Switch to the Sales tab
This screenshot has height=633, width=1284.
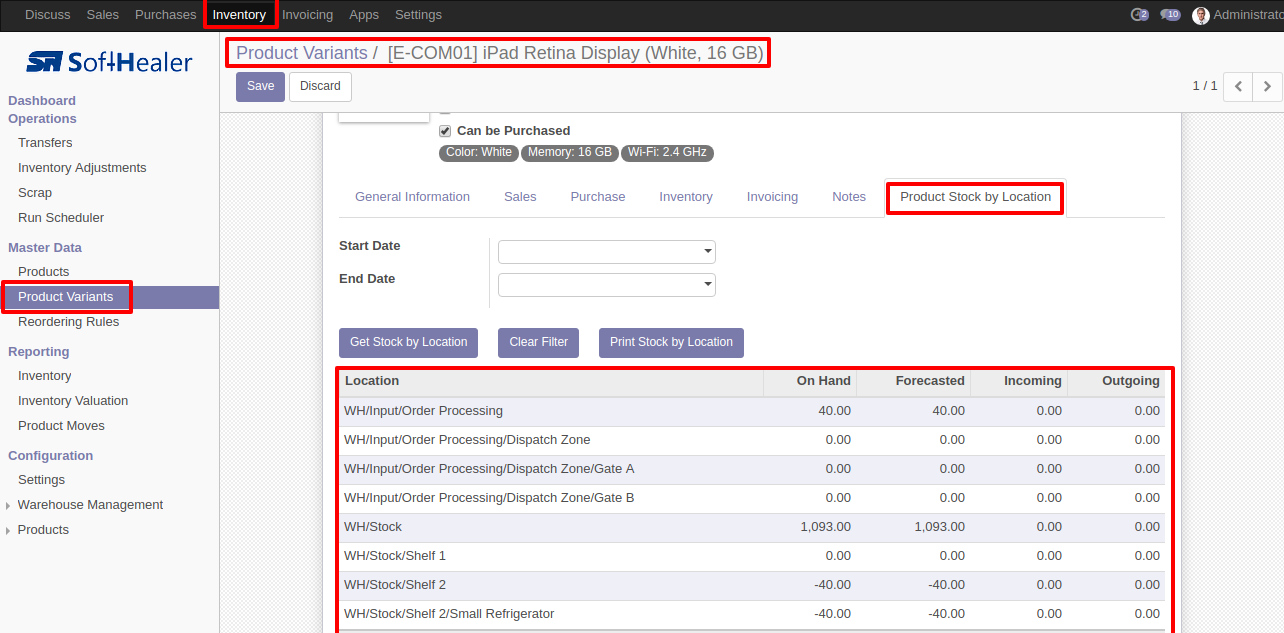520,197
